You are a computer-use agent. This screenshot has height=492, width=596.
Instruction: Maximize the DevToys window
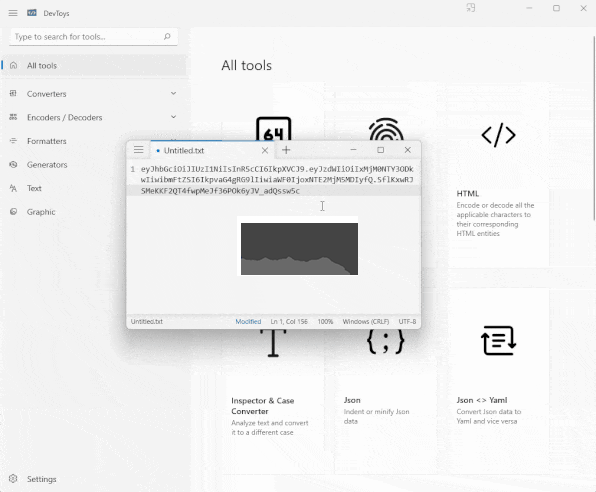point(556,8)
